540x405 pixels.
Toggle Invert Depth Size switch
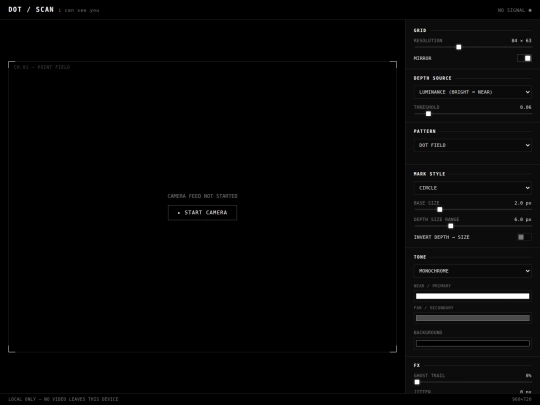click(524, 237)
